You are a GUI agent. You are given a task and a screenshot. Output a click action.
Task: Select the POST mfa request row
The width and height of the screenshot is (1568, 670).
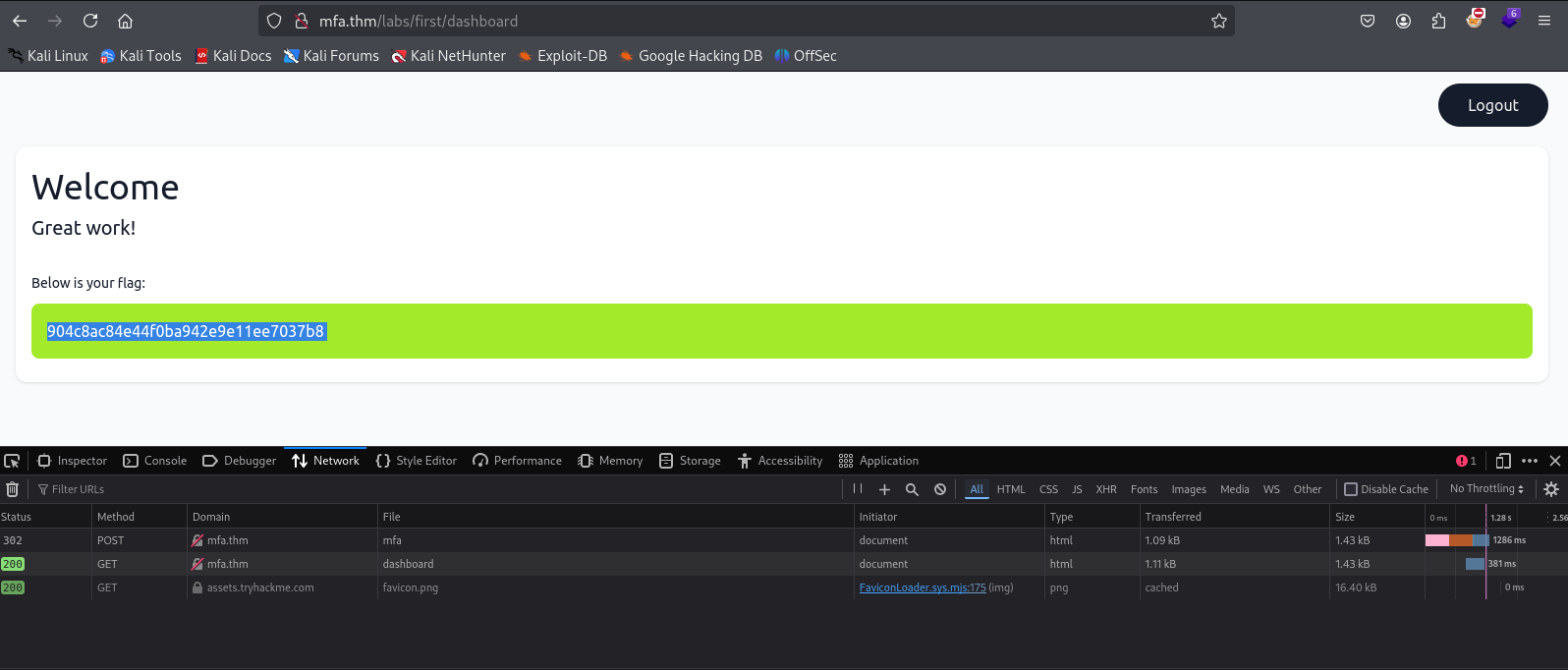click(x=784, y=540)
